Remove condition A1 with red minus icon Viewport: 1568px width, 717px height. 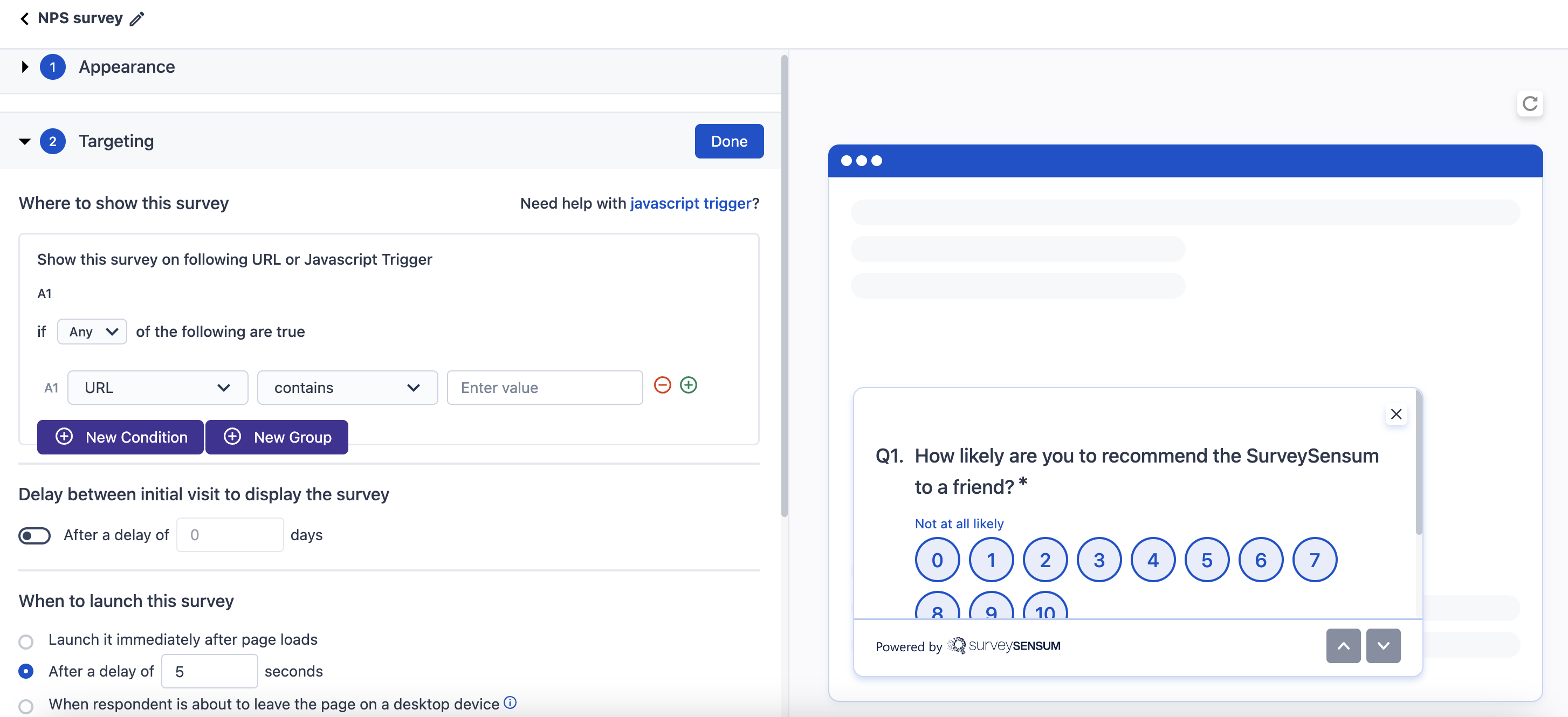coord(662,385)
